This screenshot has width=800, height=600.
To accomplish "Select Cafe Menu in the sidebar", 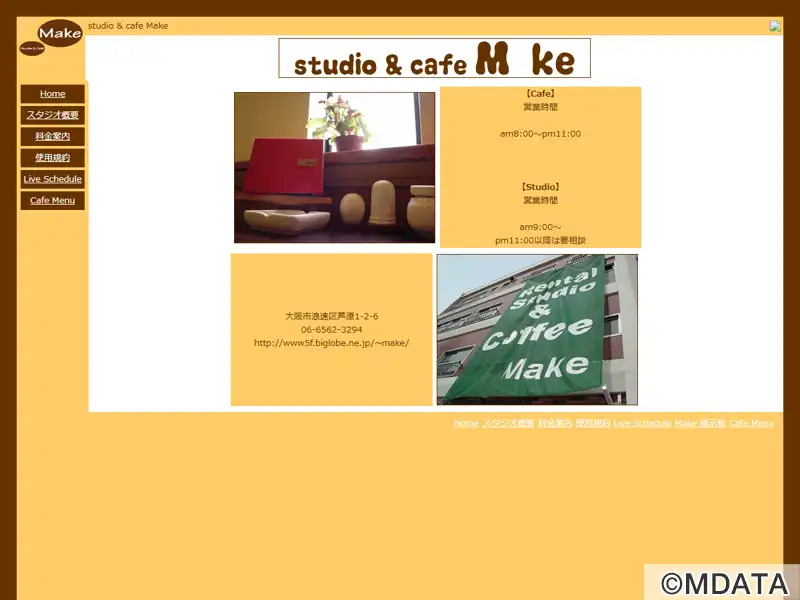I will click(x=52, y=200).
